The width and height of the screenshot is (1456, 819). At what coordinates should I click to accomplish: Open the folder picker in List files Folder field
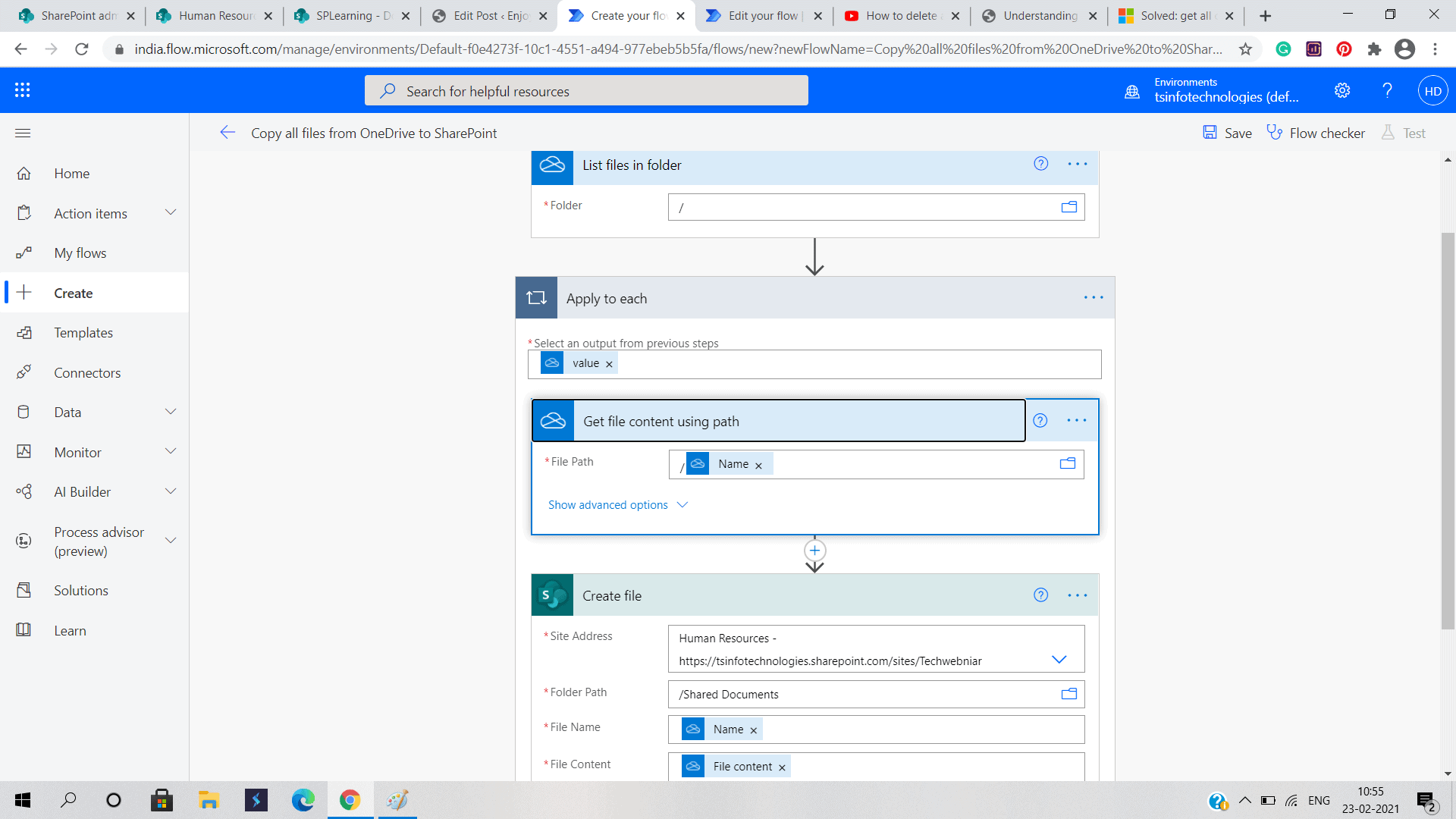tap(1068, 206)
